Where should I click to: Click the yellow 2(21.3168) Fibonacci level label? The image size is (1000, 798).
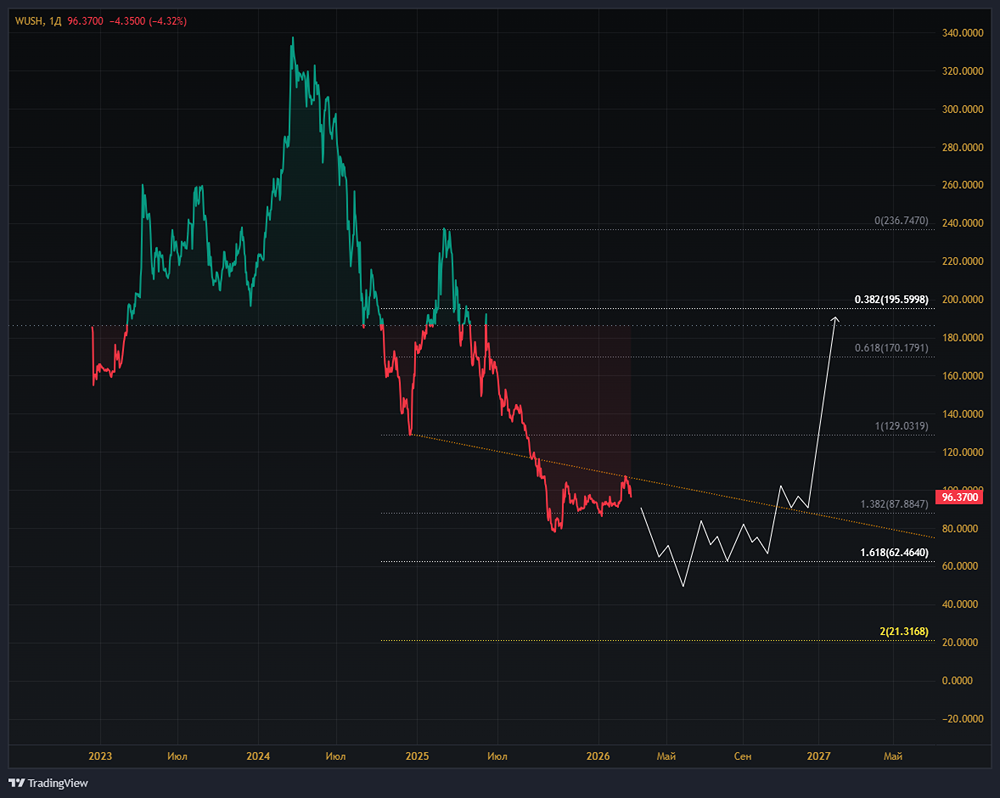pyautogui.click(x=904, y=632)
